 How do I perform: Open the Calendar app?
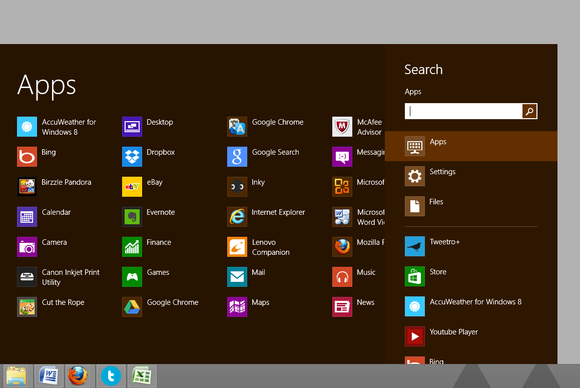(44, 217)
